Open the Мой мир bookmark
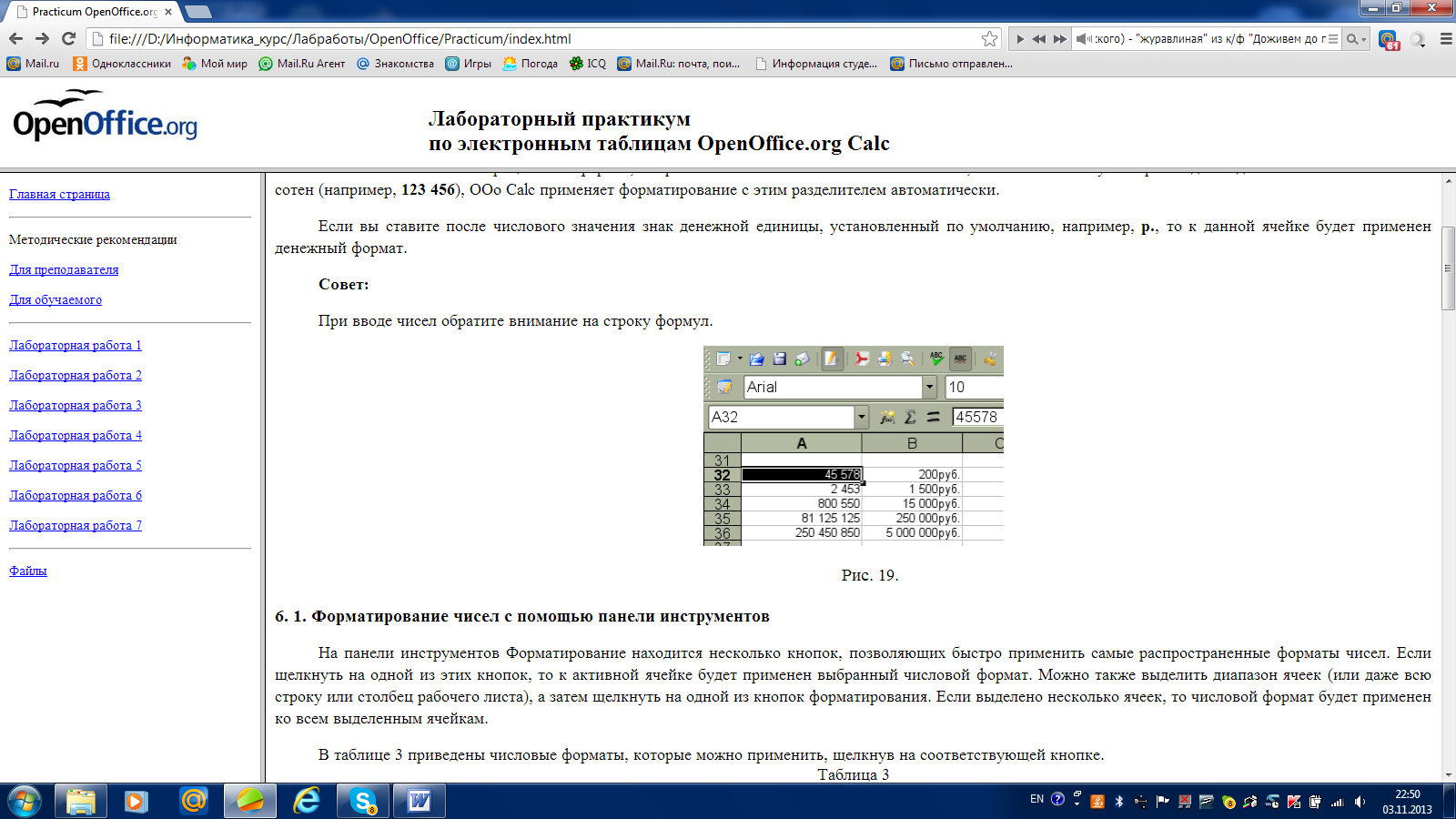Image resolution: width=1456 pixels, height=819 pixels. click(x=215, y=64)
